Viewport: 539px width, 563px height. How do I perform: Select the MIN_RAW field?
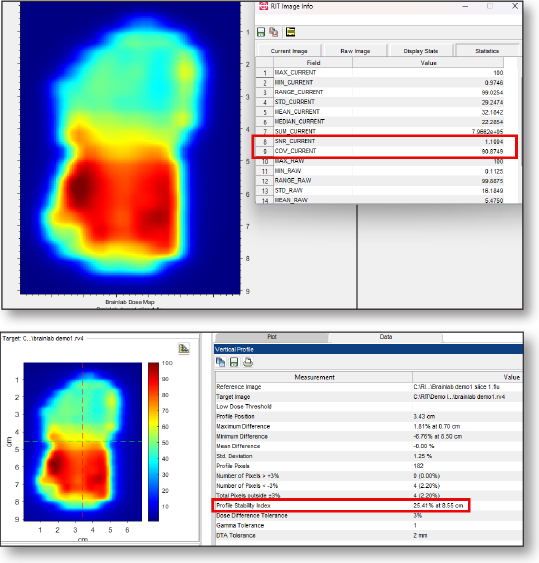(x=288, y=171)
